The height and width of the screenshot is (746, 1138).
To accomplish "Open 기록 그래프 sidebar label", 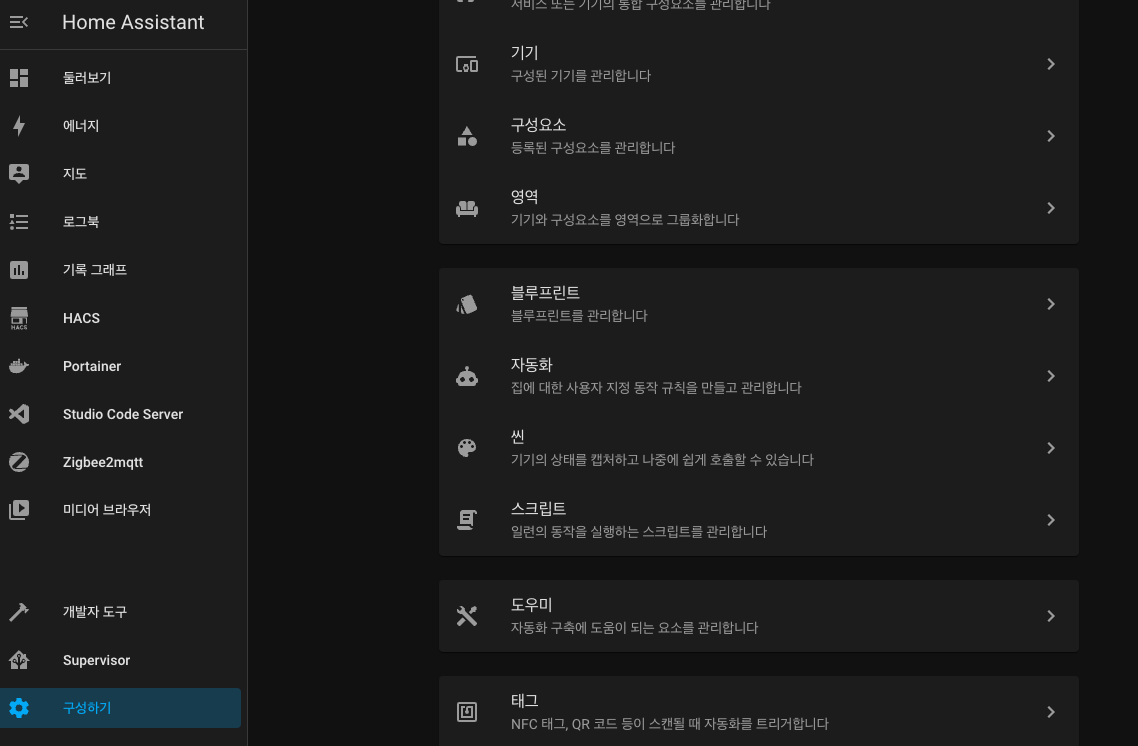I will click(x=95, y=270).
